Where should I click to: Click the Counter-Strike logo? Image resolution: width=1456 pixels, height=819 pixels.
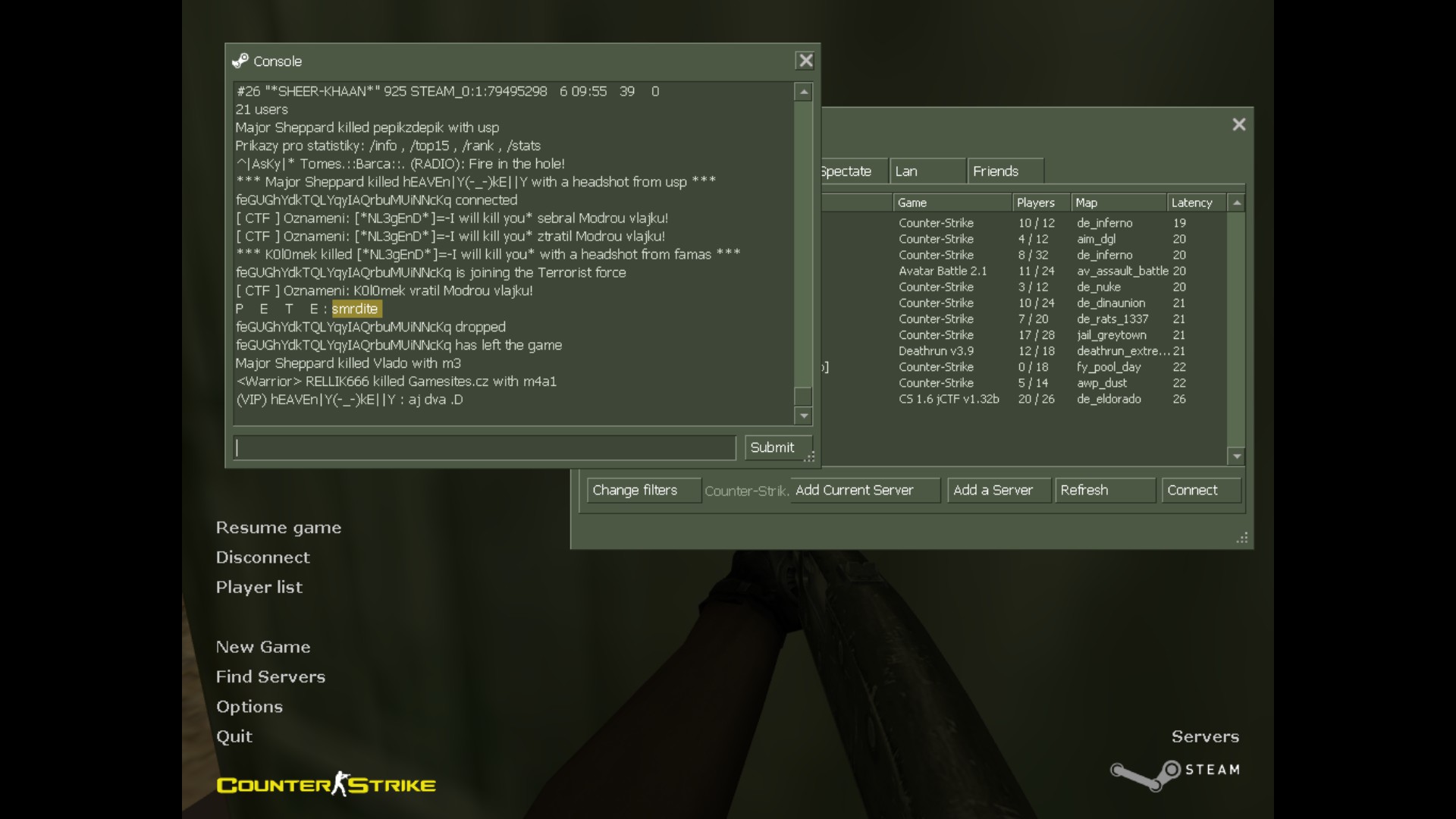click(x=326, y=784)
